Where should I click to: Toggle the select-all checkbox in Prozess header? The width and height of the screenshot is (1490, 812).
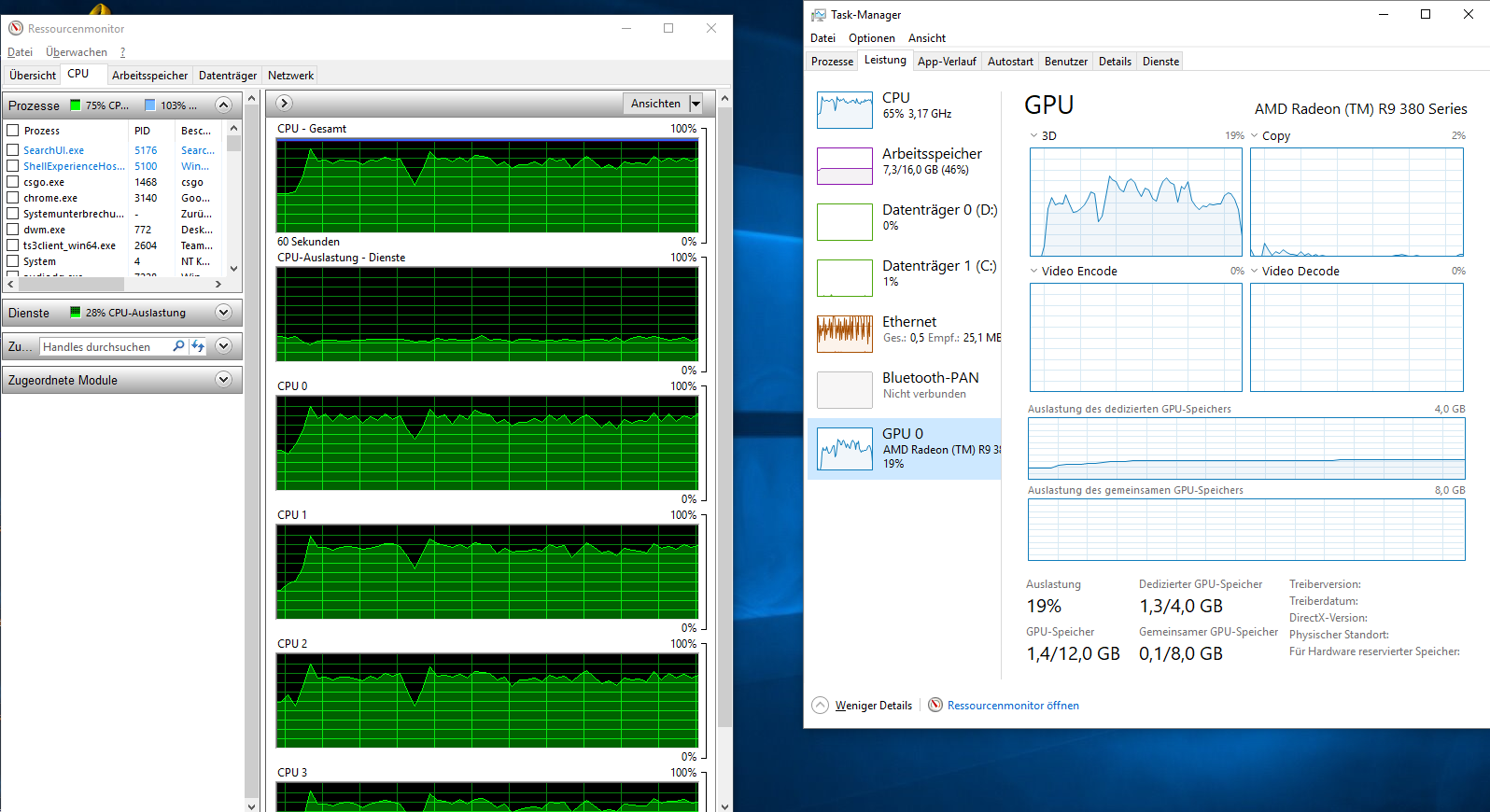(13, 131)
